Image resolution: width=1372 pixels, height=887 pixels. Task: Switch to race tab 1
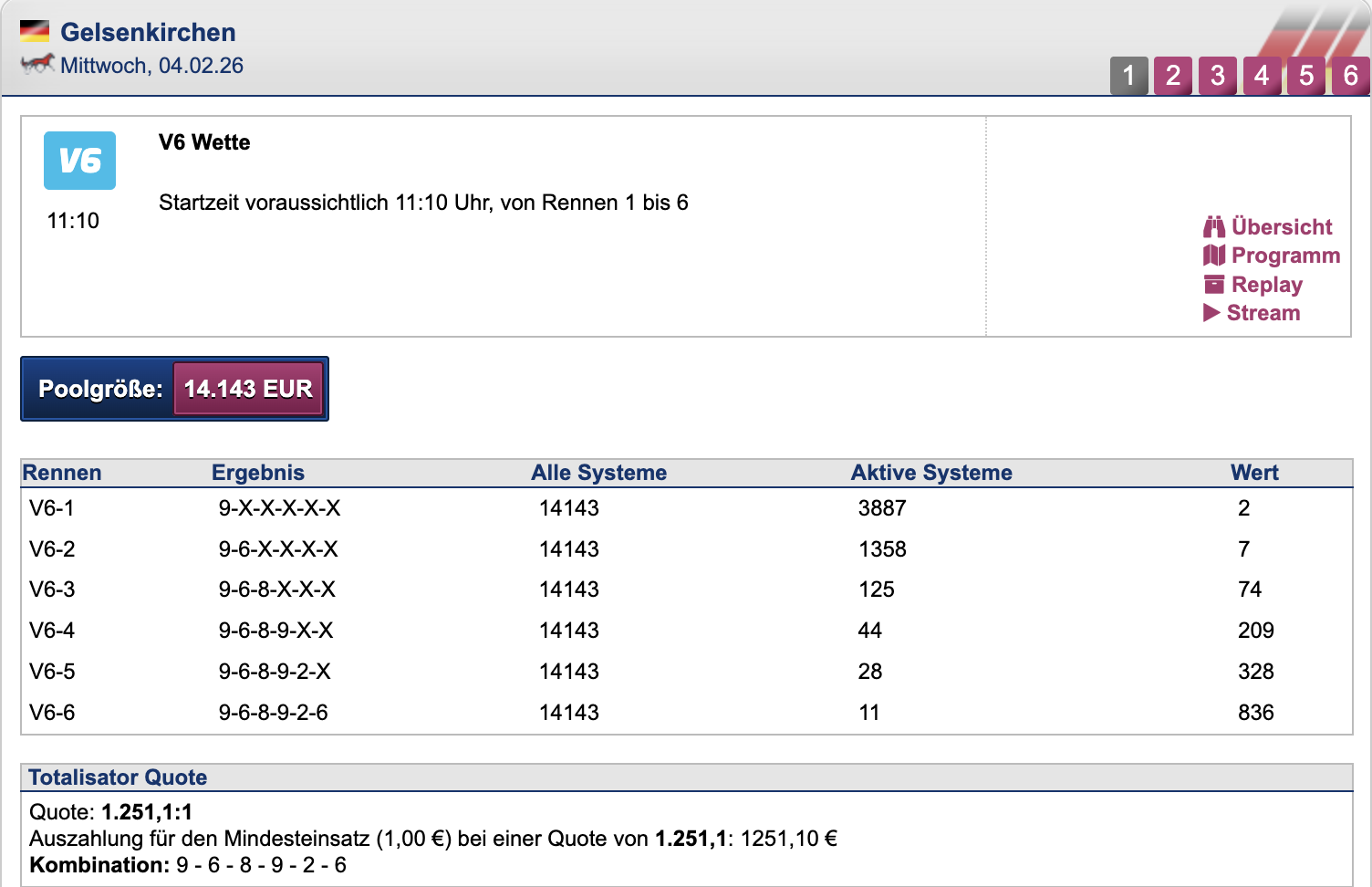(1128, 76)
